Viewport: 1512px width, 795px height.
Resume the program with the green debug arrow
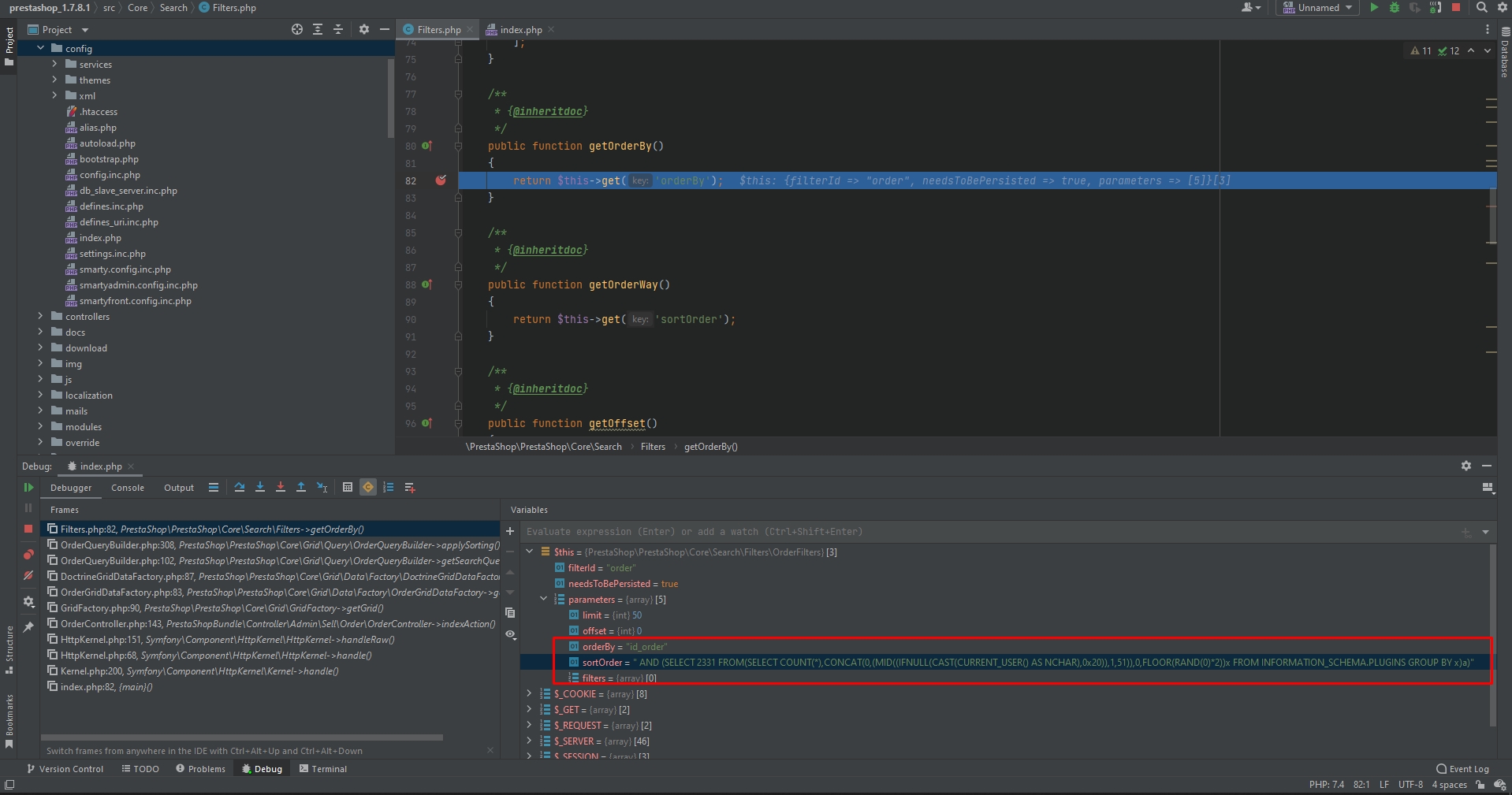tap(28, 488)
